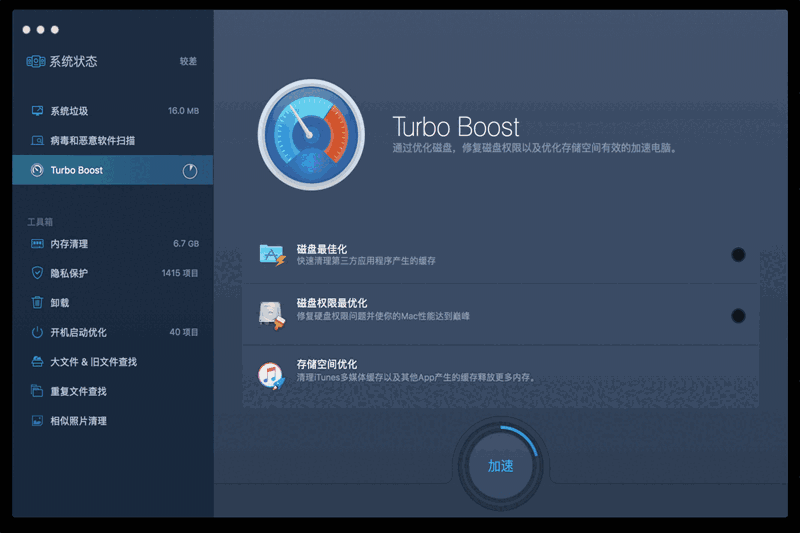Open 内存清理 tool

point(112,244)
